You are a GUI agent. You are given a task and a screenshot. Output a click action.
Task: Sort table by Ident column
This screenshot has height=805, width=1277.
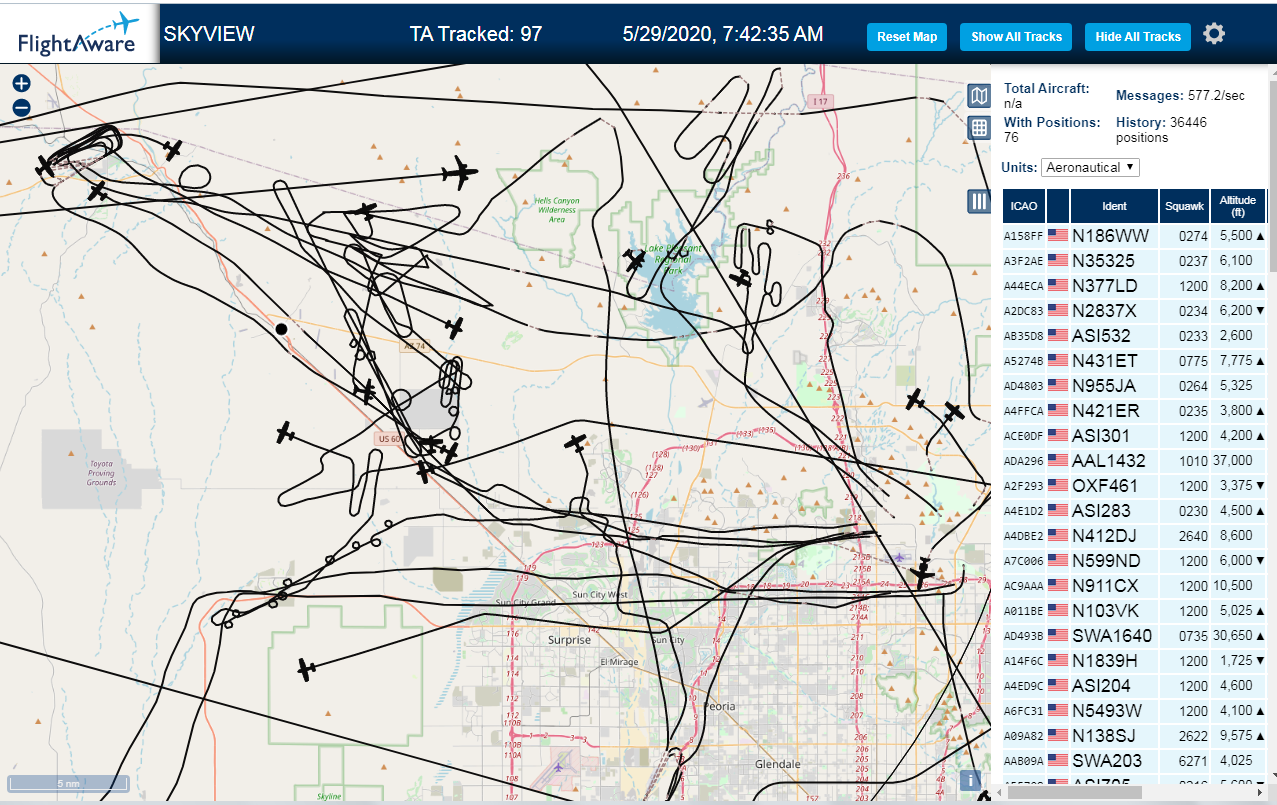(1114, 206)
